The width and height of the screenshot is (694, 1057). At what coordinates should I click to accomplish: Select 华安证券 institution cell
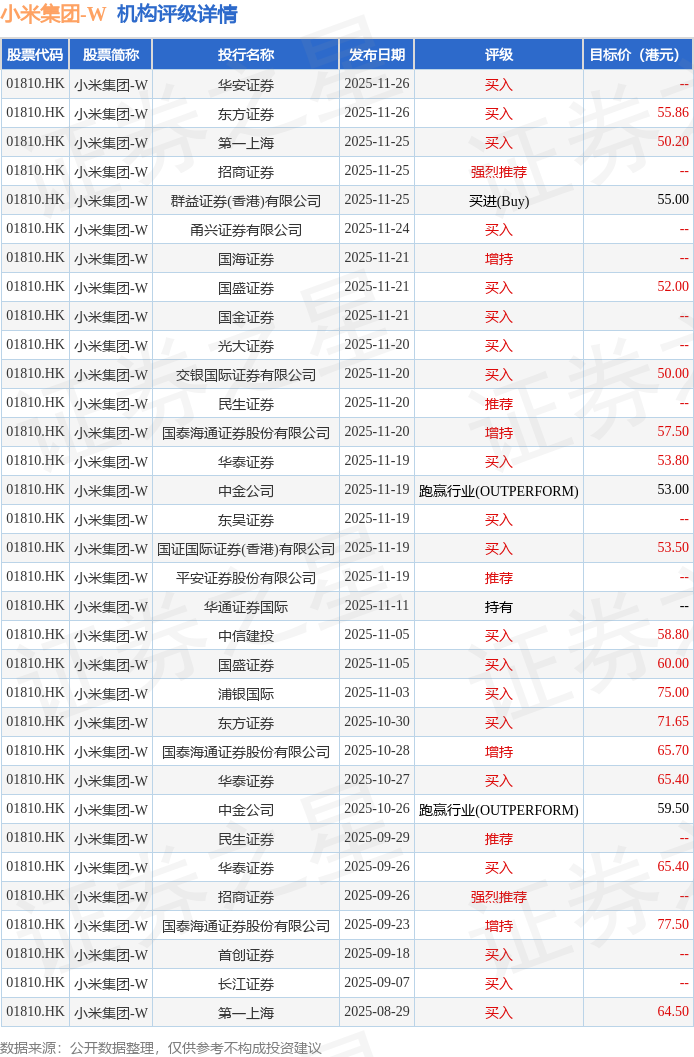coord(245,85)
